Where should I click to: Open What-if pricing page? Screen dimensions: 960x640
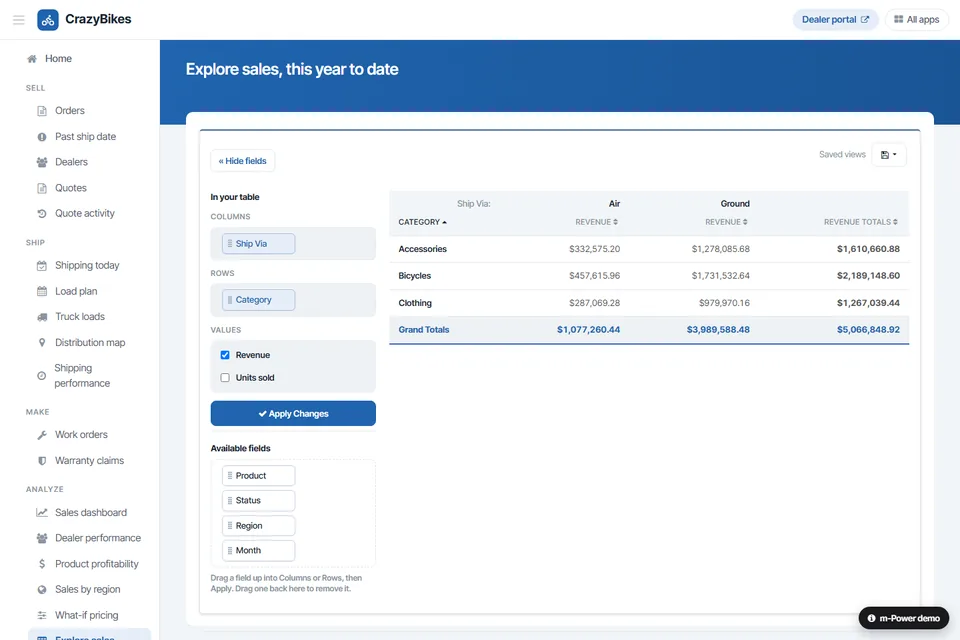pyautogui.click(x=86, y=616)
